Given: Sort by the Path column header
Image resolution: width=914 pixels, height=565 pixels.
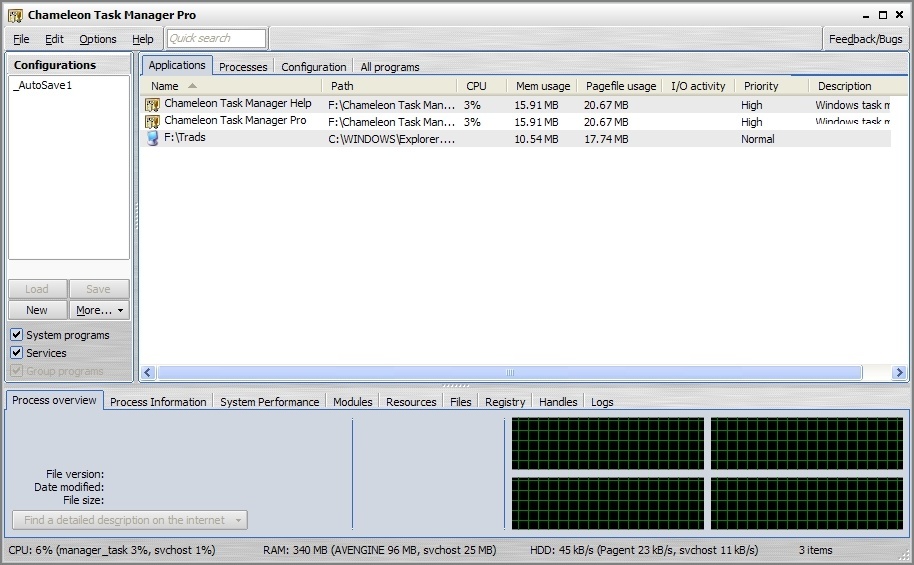Looking at the screenshot, I should [389, 86].
